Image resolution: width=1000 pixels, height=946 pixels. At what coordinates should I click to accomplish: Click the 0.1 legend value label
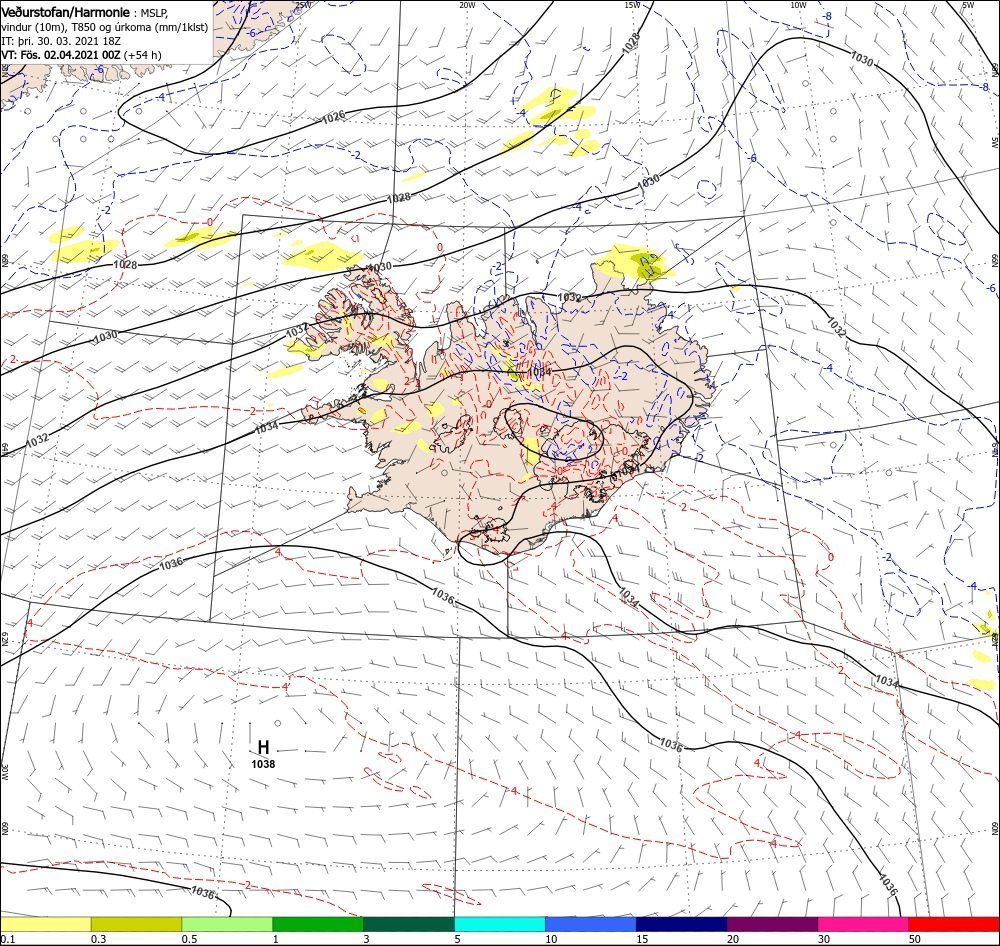click(8, 939)
